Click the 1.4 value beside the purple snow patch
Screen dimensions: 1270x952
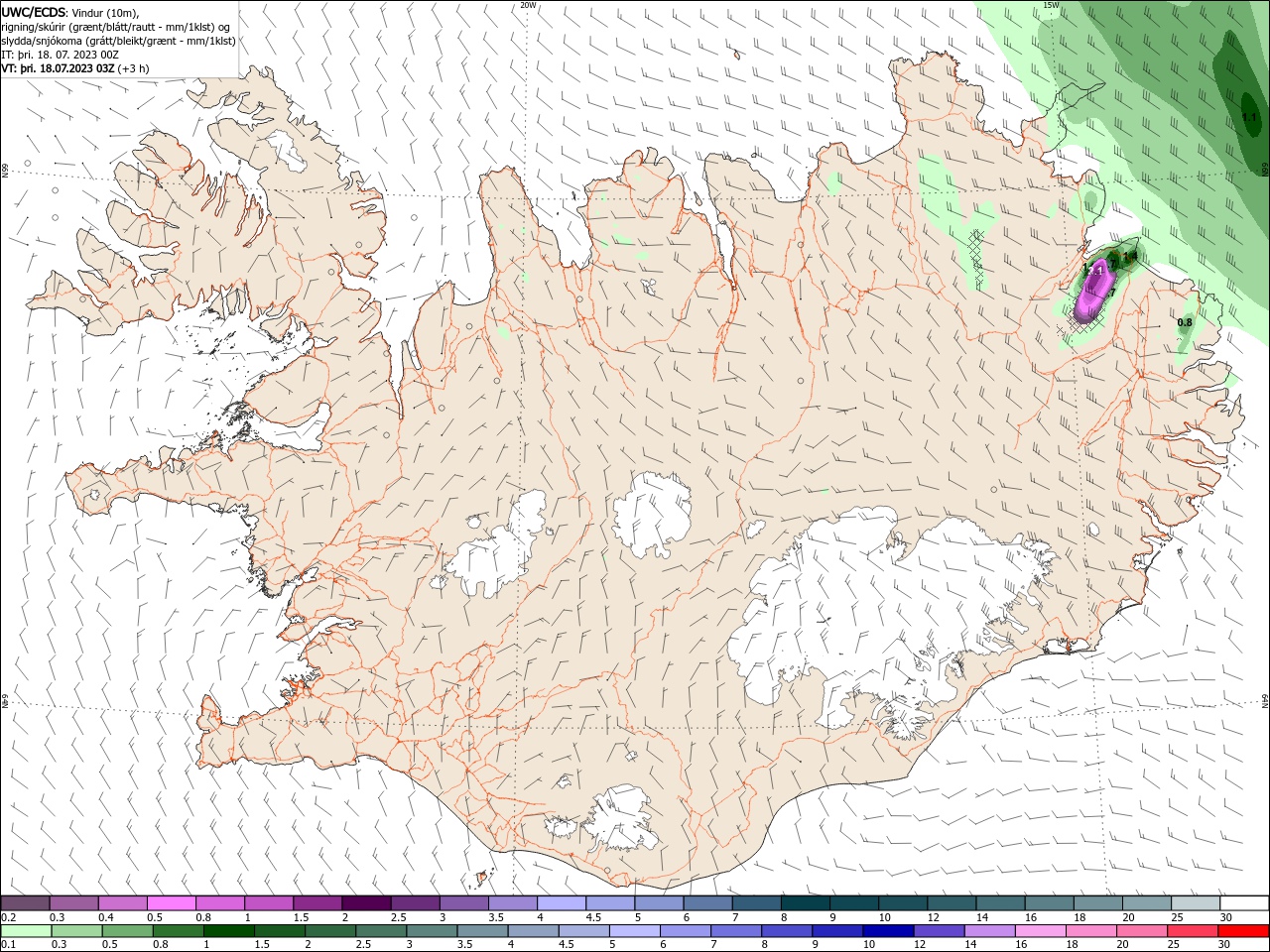click(1129, 256)
